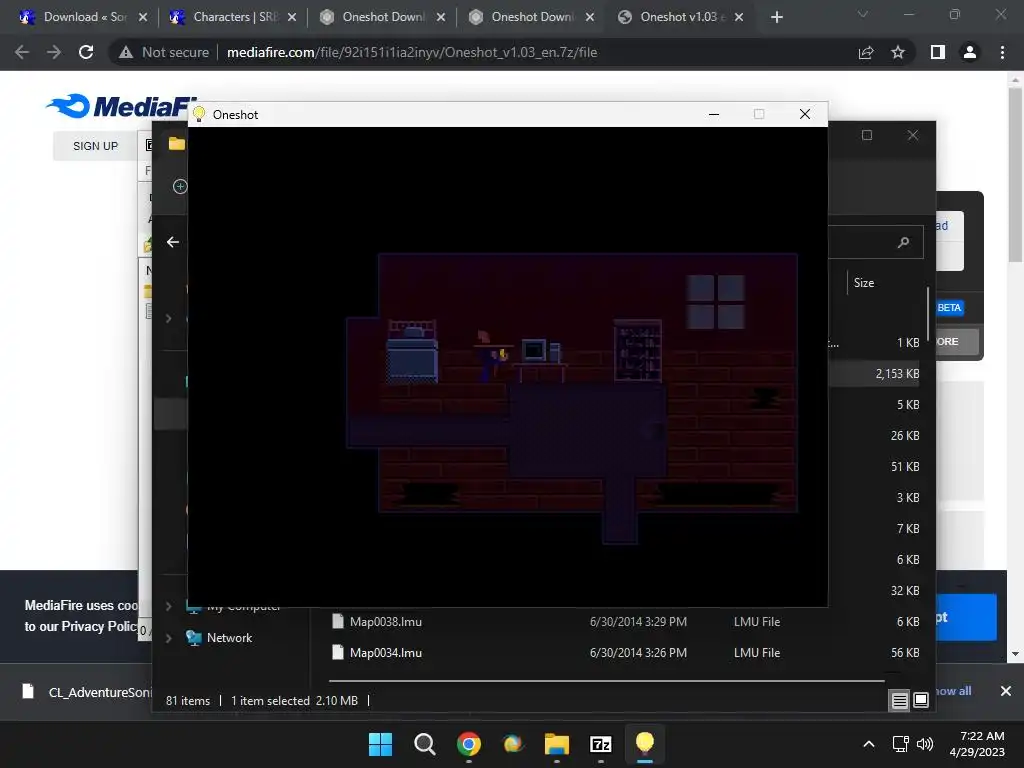The height and width of the screenshot is (768, 1024).
Task: Open Chrome tab search chevron
Action: (863, 14)
